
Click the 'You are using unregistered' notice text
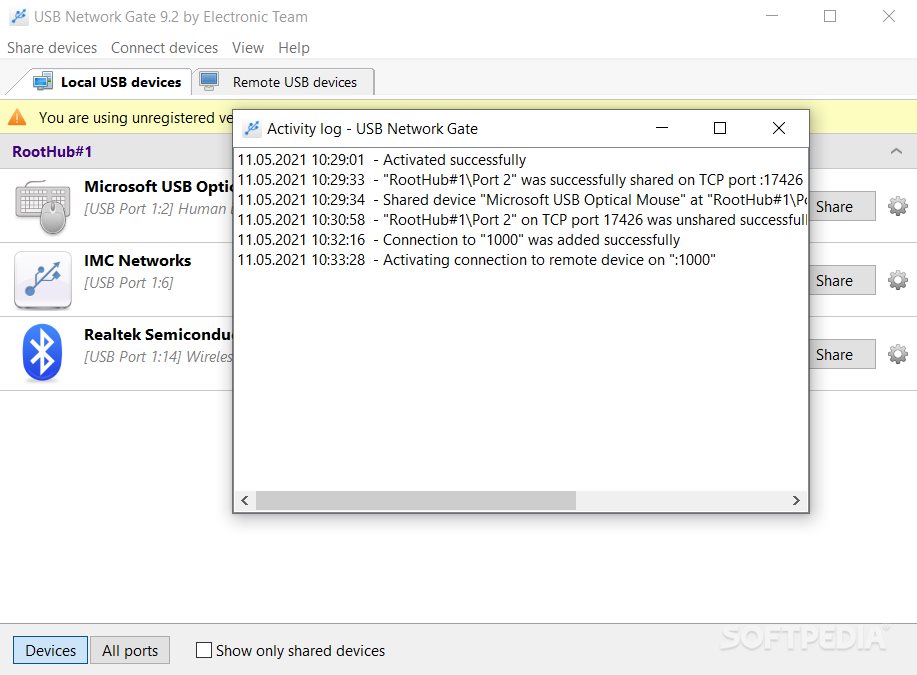(135, 118)
